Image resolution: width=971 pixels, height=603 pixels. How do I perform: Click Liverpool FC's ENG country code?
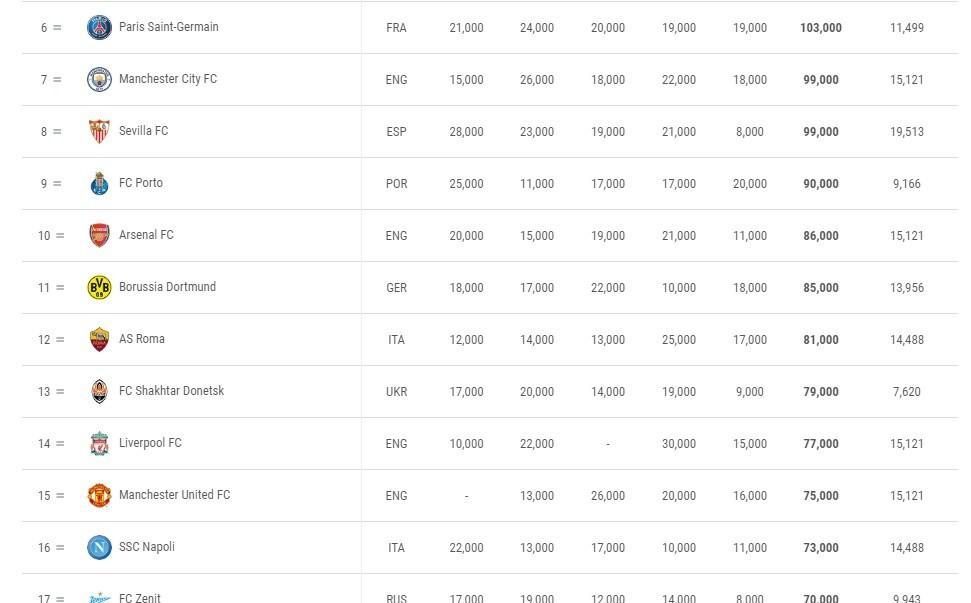(x=396, y=444)
